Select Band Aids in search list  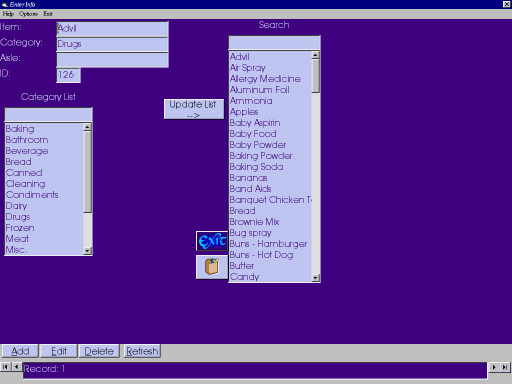click(x=270, y=189)
